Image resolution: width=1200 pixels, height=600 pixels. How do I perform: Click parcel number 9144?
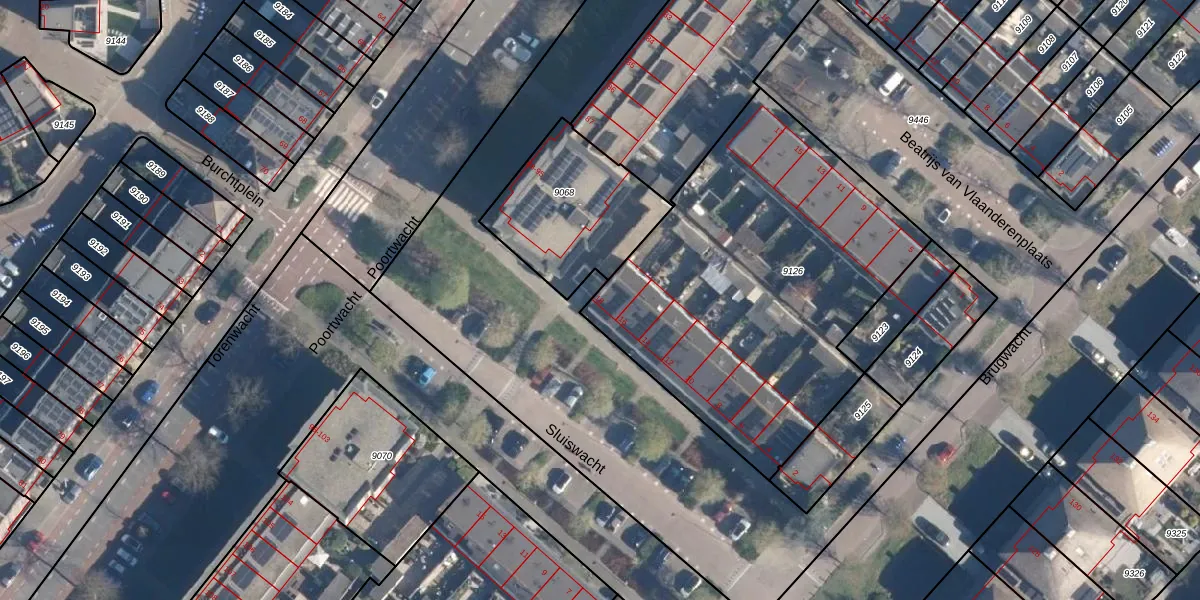(116, 41)
